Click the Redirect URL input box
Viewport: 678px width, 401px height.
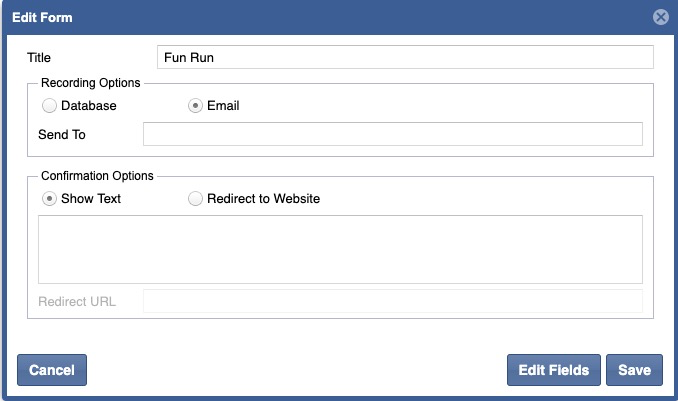click(x=392, y=301)
